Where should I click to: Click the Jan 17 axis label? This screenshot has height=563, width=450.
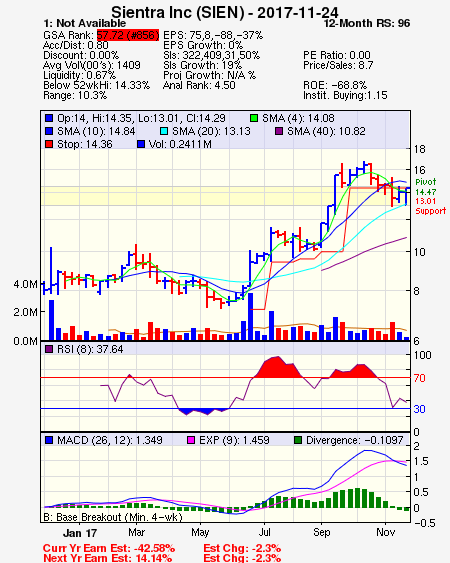[80, 533]
